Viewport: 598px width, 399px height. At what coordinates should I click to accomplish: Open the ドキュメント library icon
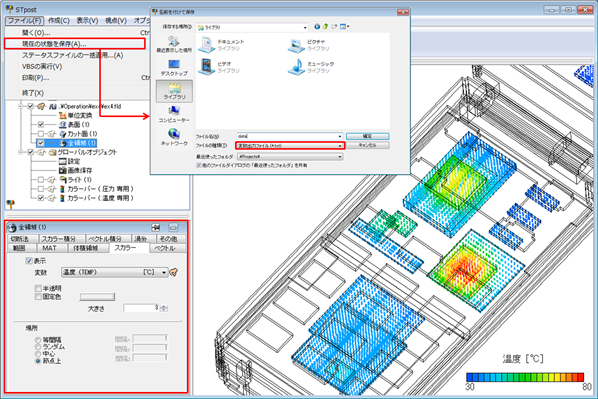206,45
